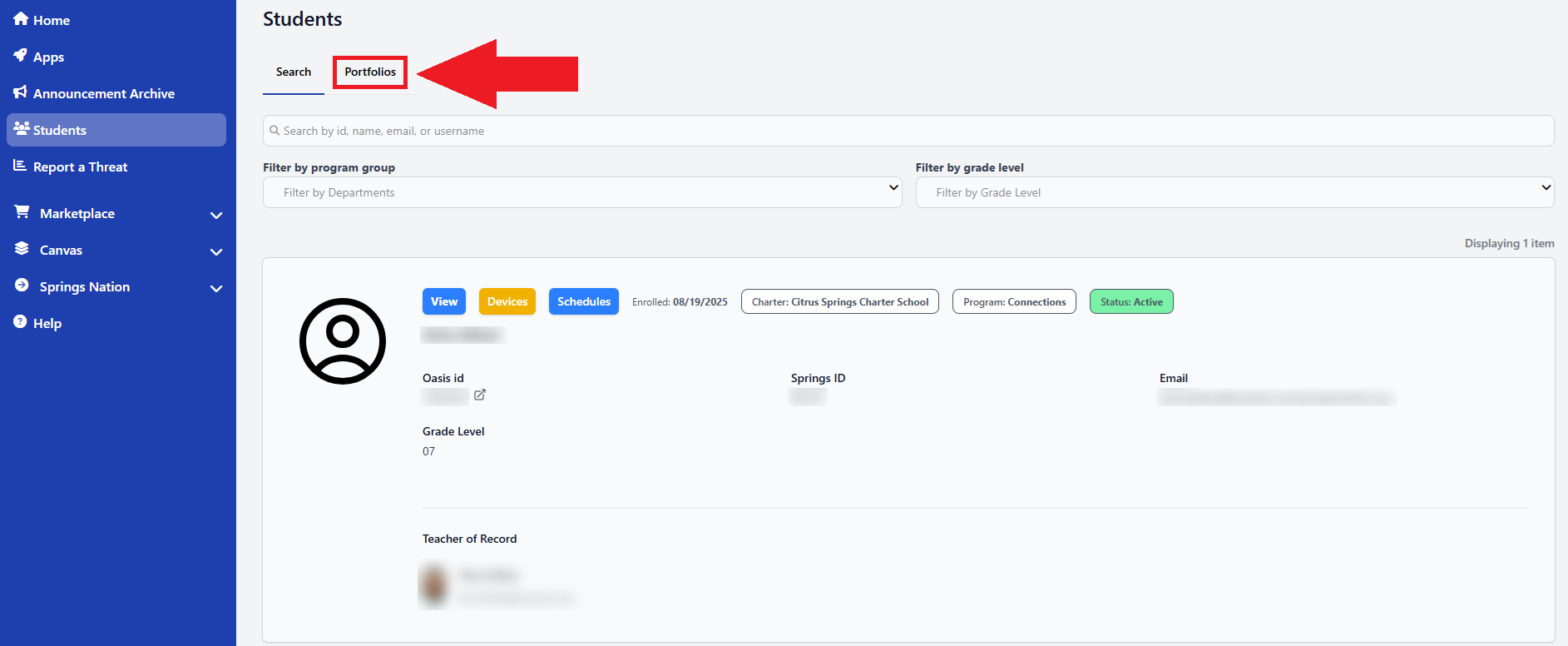Open Apps via the rocket icon
This screenshot has width=1568, height=646.
21,56
